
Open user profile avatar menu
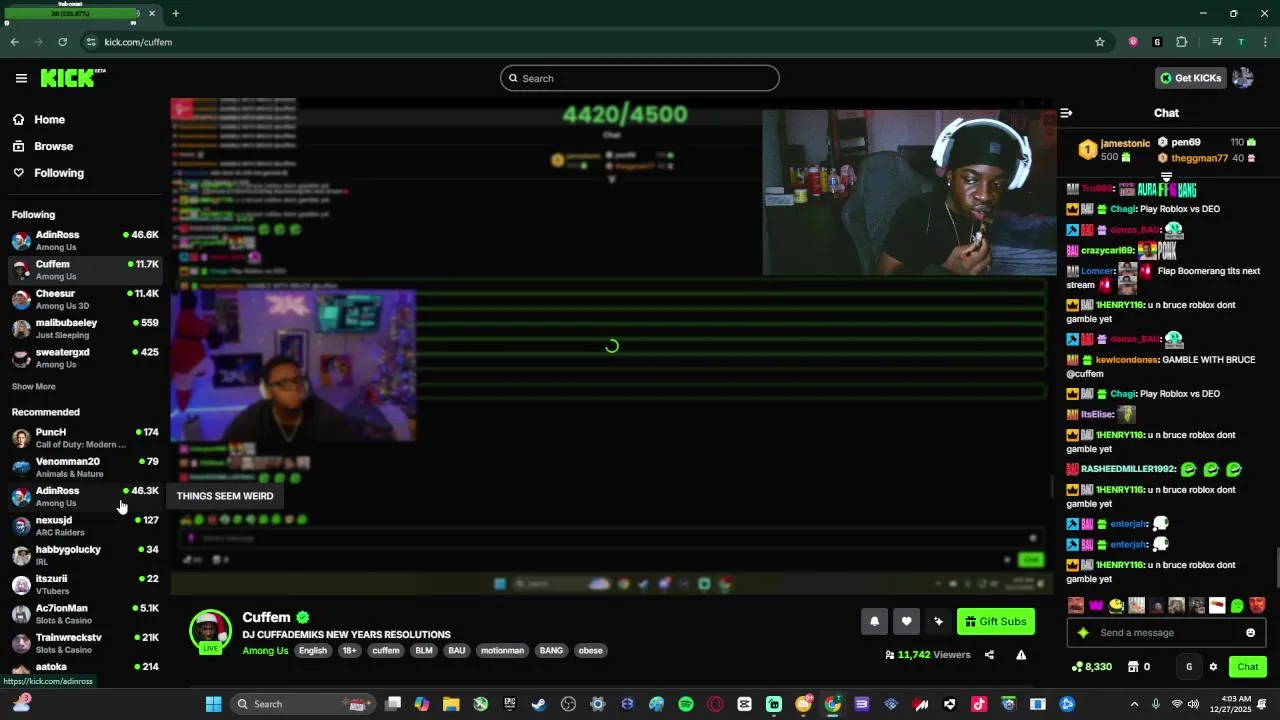tap(1243, 78)
